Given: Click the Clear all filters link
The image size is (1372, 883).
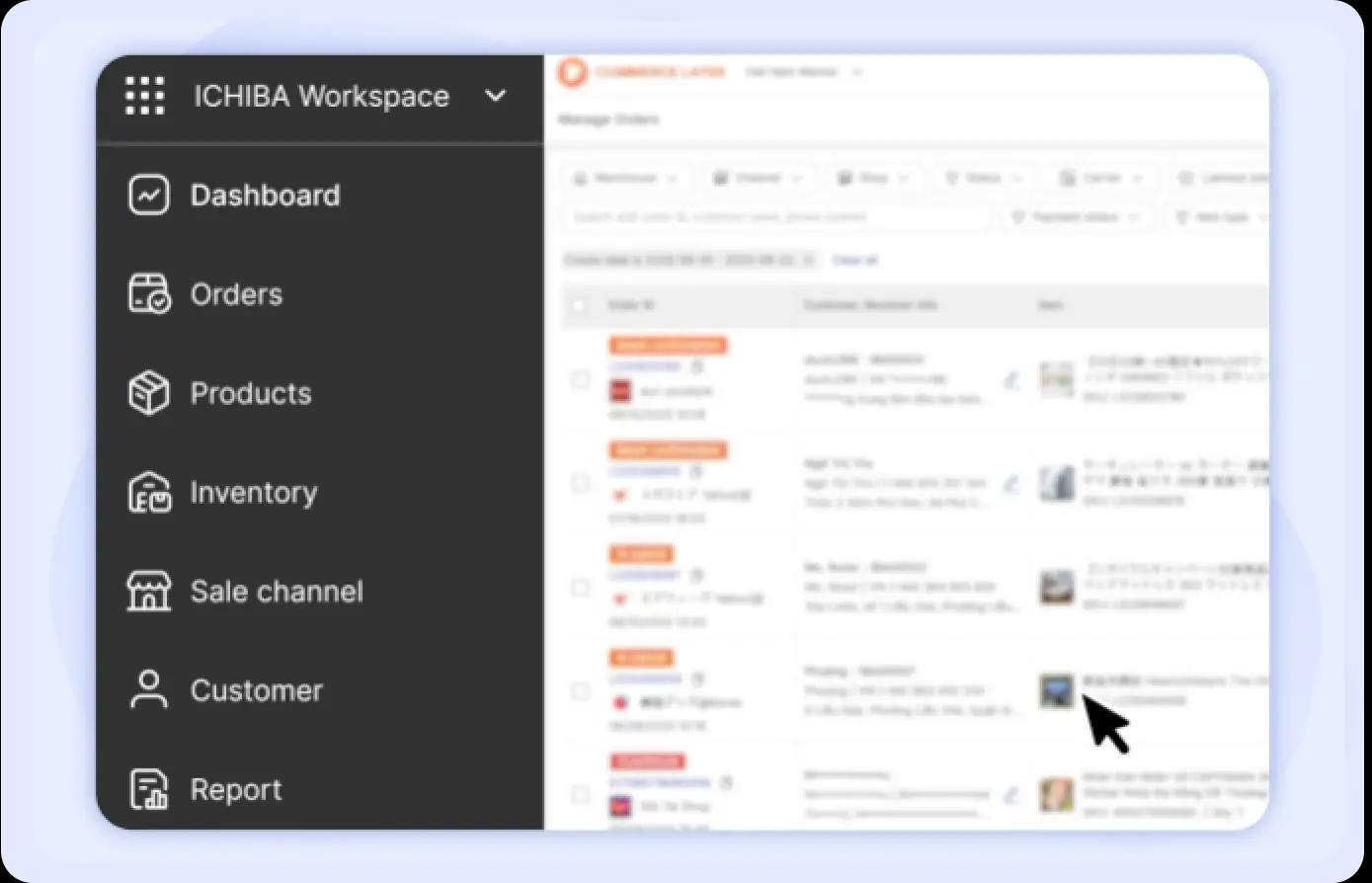Looking at the screenshot, I should point(853,260).
